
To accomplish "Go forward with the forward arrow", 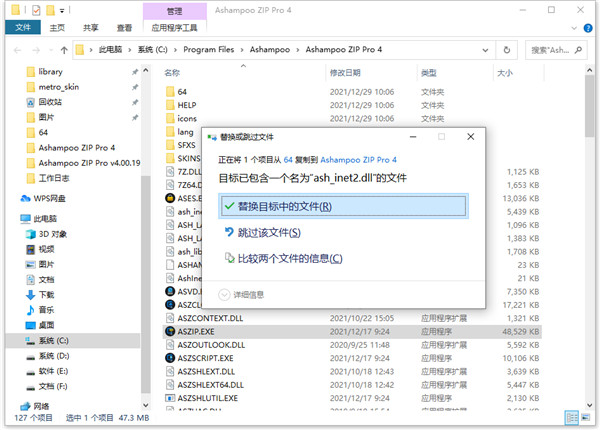I will coord(36,50).
